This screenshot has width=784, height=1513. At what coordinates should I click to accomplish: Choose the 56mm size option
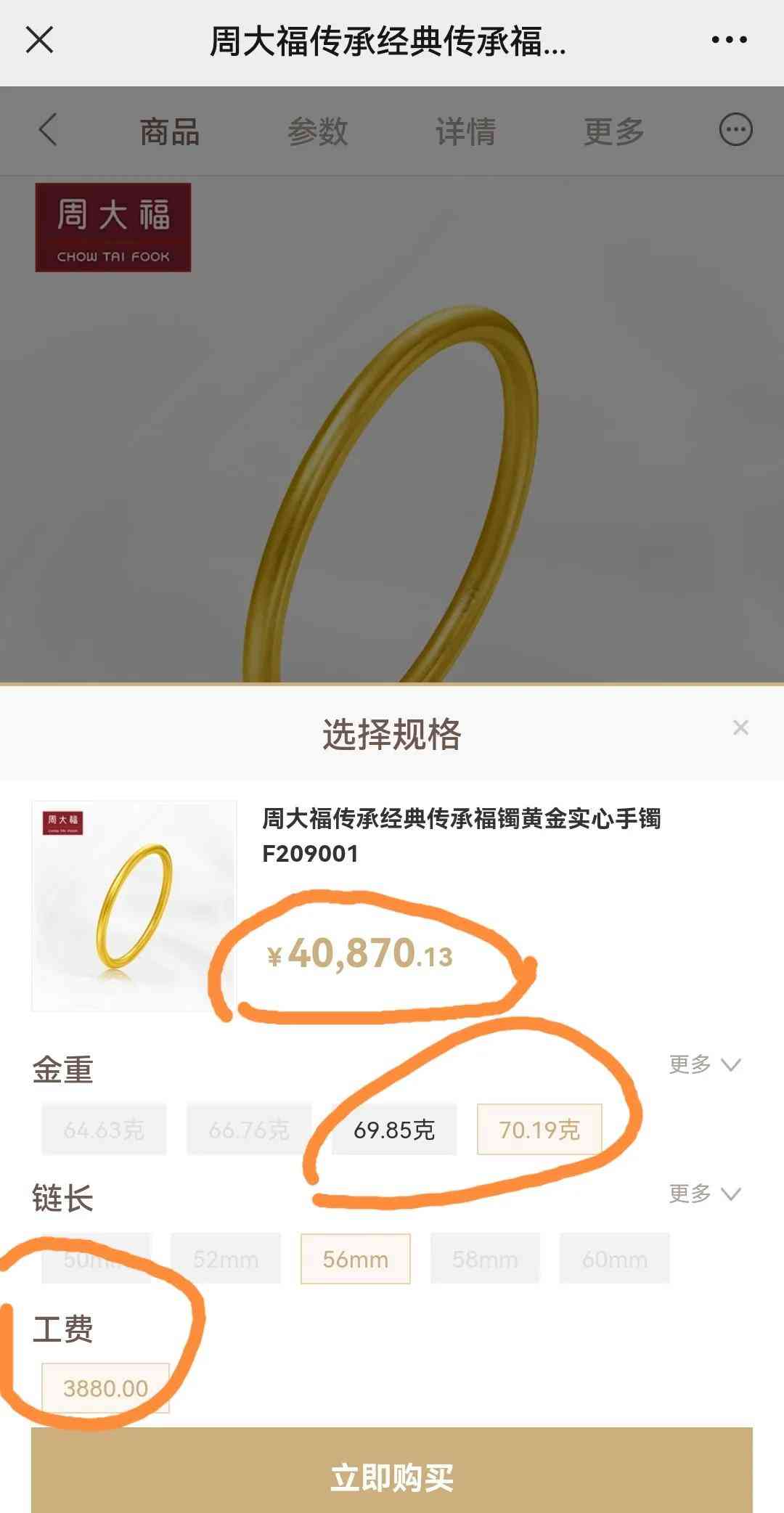[356, 1259]
